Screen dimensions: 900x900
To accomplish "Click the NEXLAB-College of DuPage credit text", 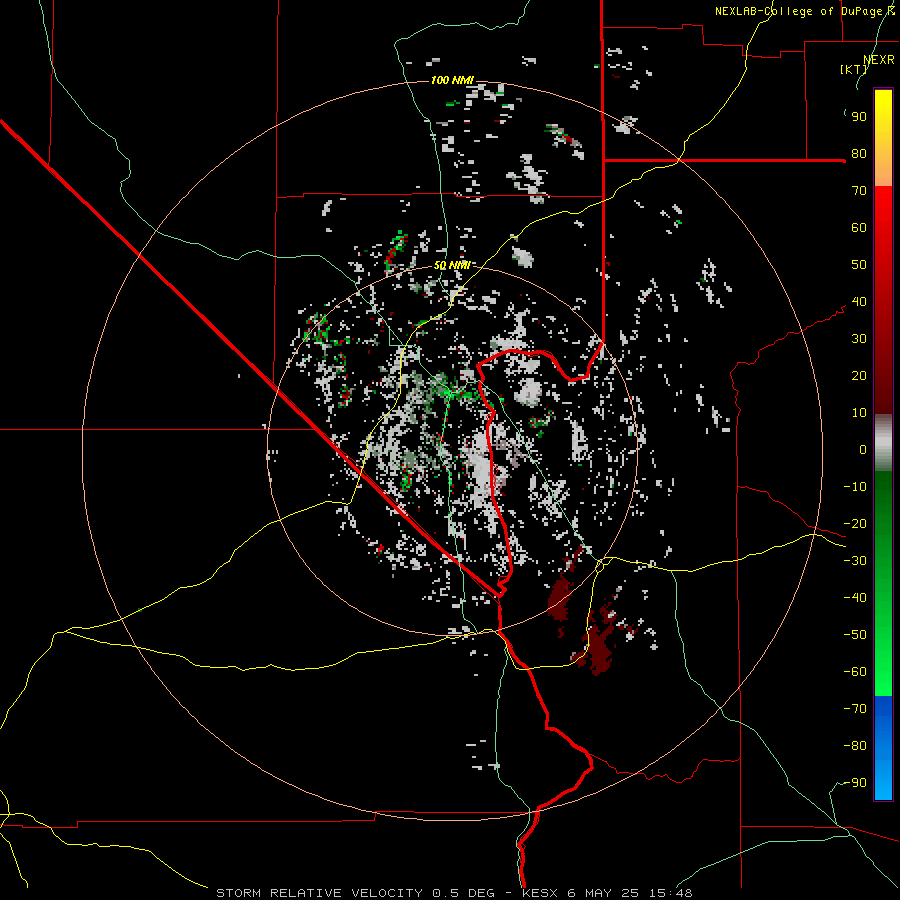I will 804,11.
